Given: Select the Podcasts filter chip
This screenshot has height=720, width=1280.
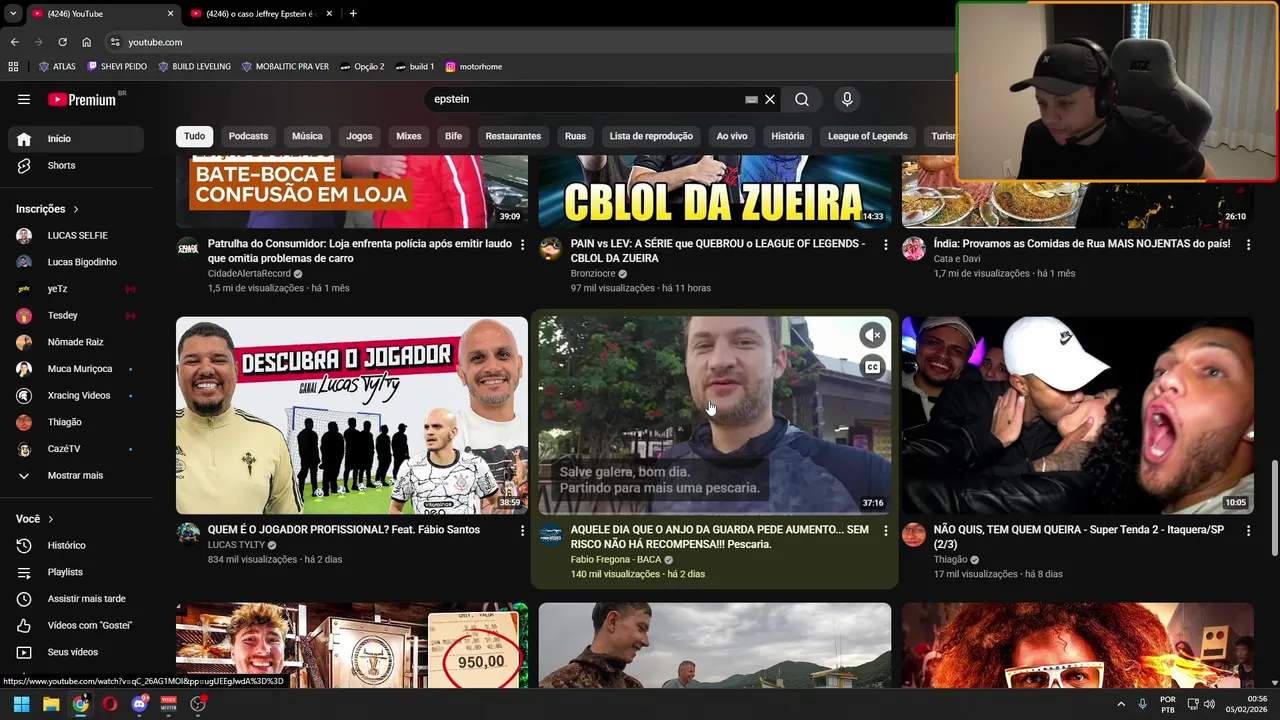Looking at the screenshot, I should coord(248,136).
